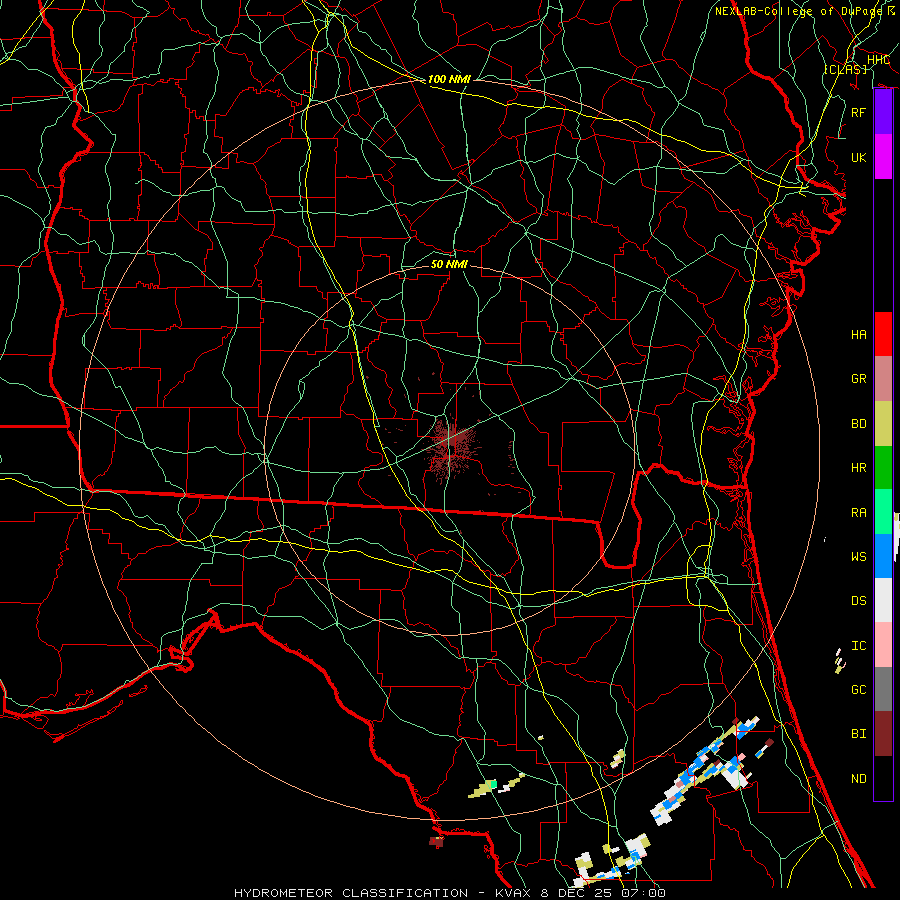This screenshot has width=900, height=900.
Task: Click the radar site clutter at ring center
Action: pos(451,448)
